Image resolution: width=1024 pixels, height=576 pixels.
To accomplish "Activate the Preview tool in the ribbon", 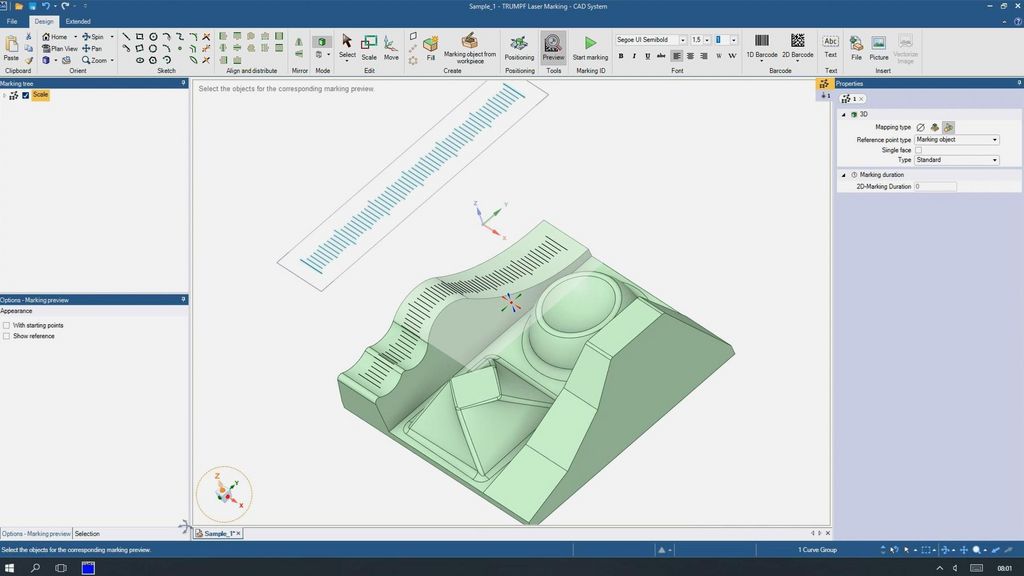I will [x=552, y=46].
